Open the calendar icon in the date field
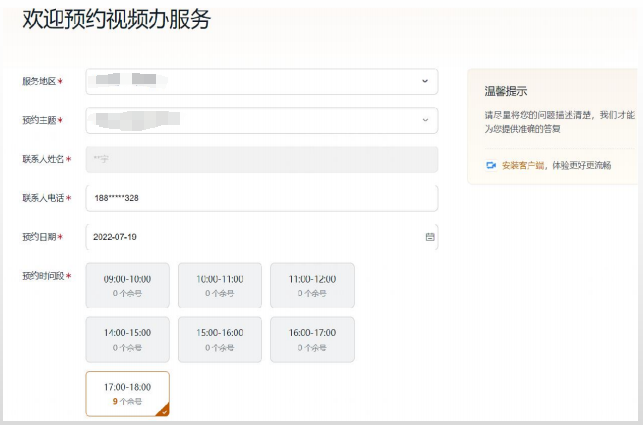This screenshot has height=425, width=643. 430,237
